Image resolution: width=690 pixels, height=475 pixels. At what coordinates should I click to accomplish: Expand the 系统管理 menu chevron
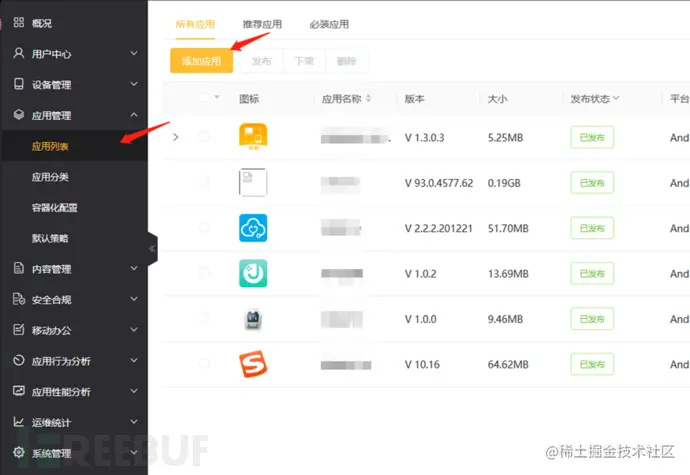tap(134, 452)
